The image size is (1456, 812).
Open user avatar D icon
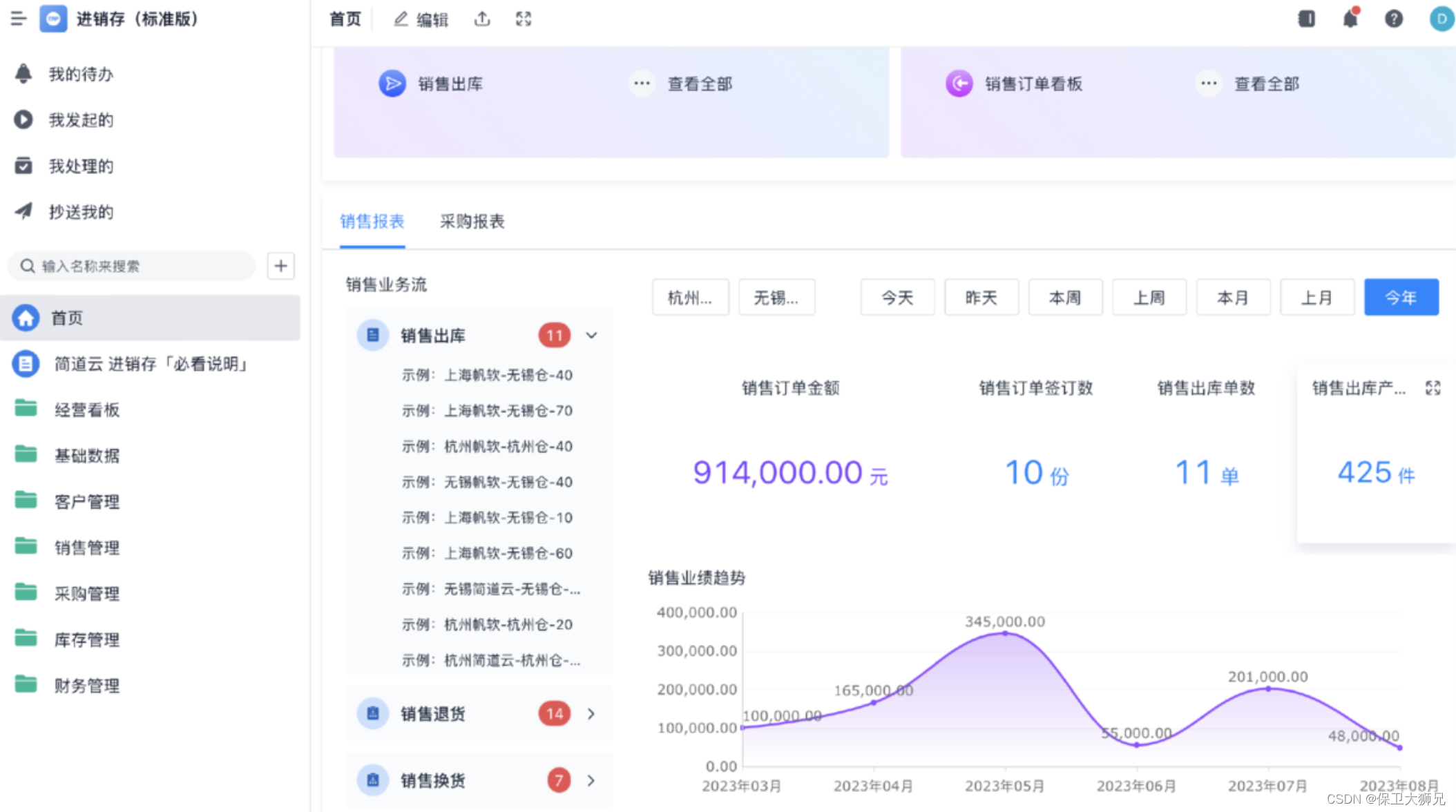[1441, 19]
